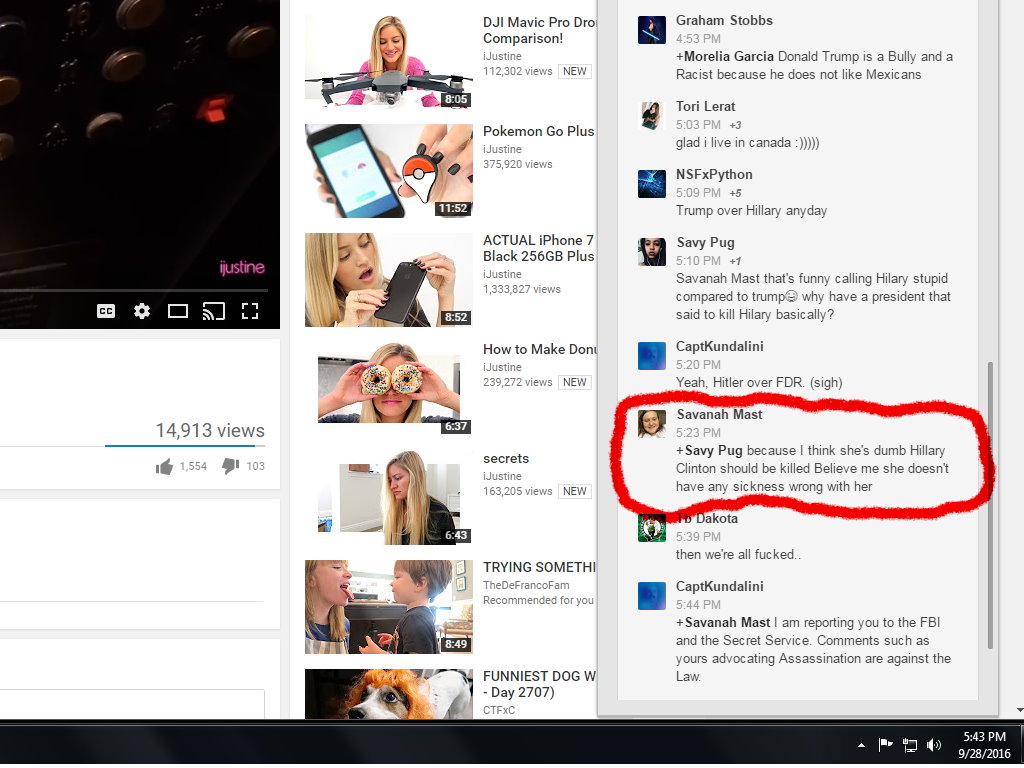Image resolution: width=1024 pixels, height=768 pixels.
Task: Enter full screen video mode
Action: click(x=250, y=311)
